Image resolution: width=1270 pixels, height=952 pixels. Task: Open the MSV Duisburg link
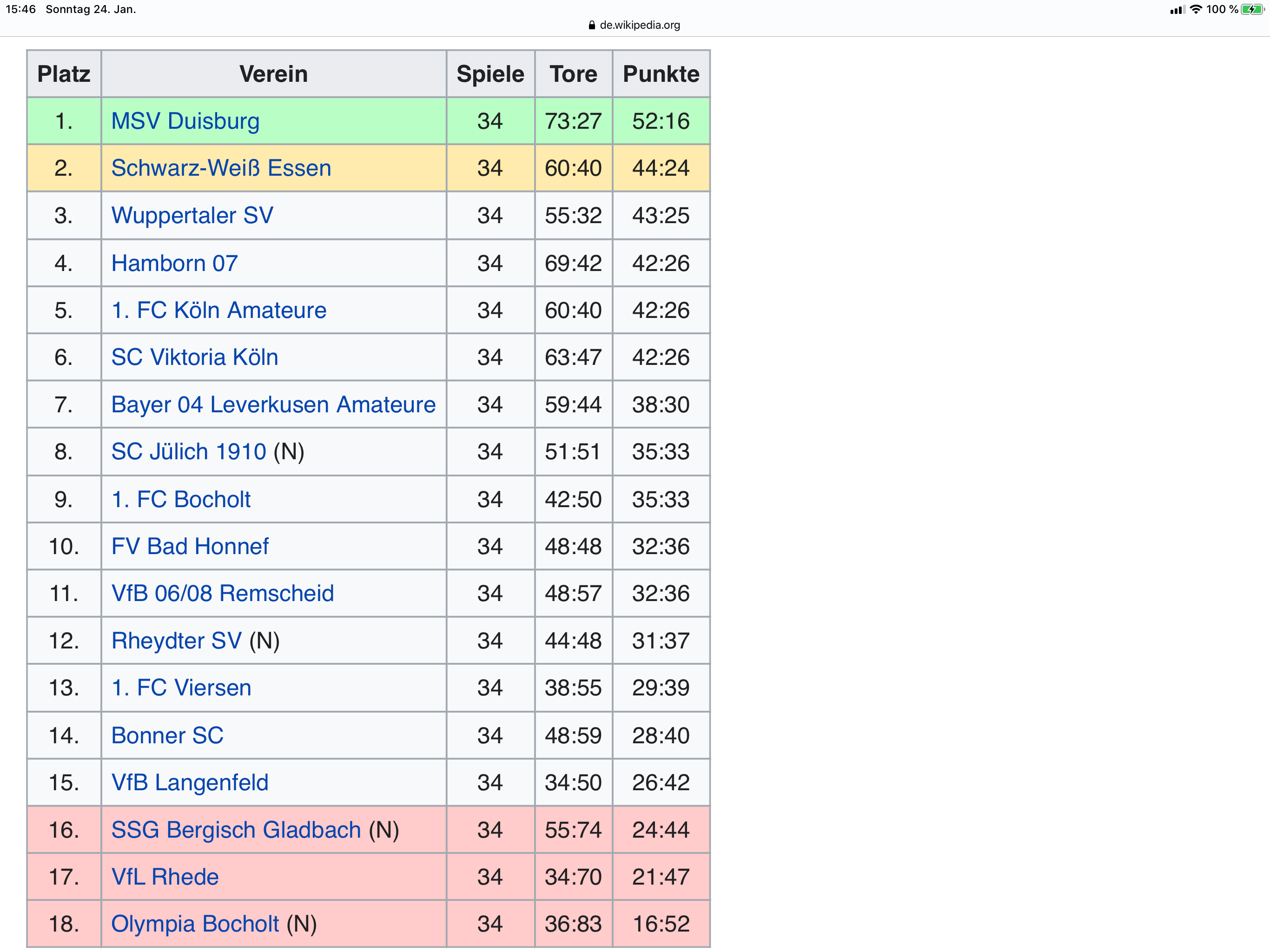185,121
